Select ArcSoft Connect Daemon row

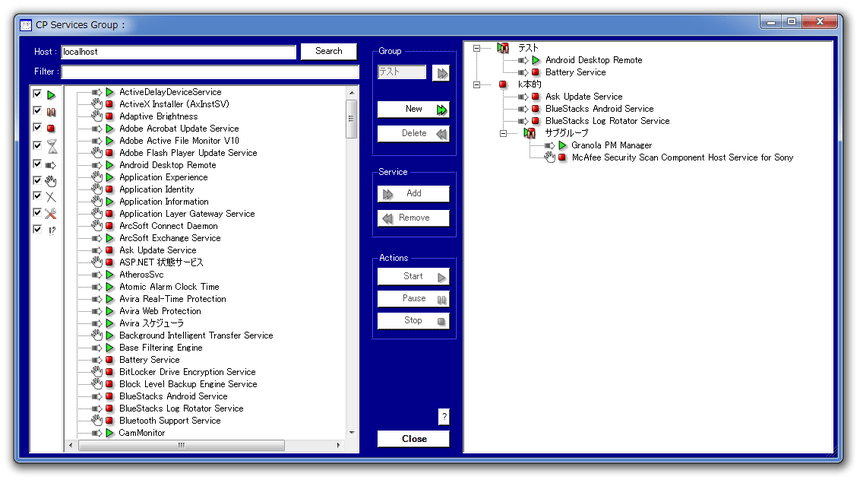pyautogui.click(x=168, y=226)
